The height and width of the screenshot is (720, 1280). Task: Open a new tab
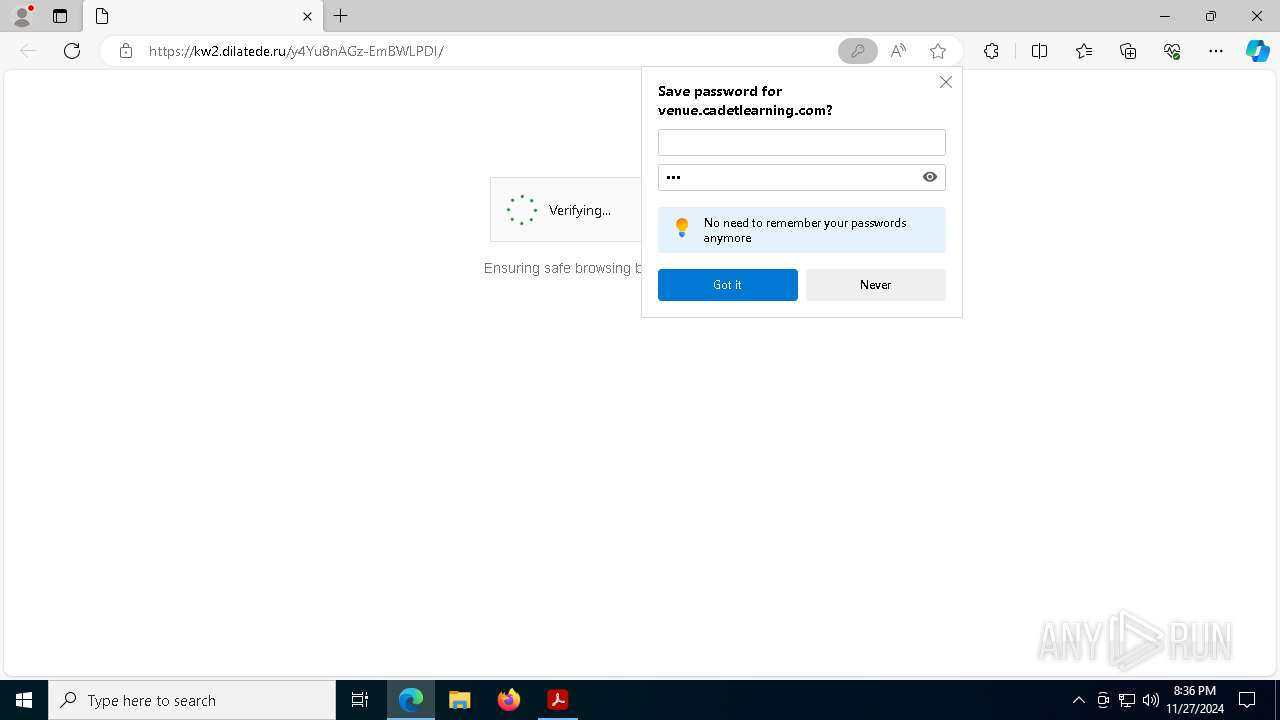341,16
